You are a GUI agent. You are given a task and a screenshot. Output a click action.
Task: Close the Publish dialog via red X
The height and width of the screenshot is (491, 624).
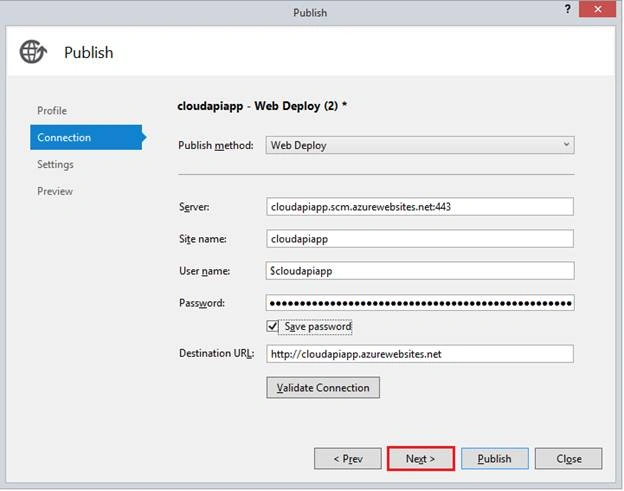[597, 9]
